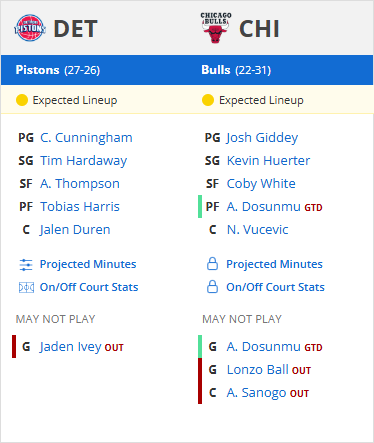This screenshot has height=443, width=374.
Task: Click the Bulls On/Off Court Stats lock icon
Action: (x=212, y=287)
